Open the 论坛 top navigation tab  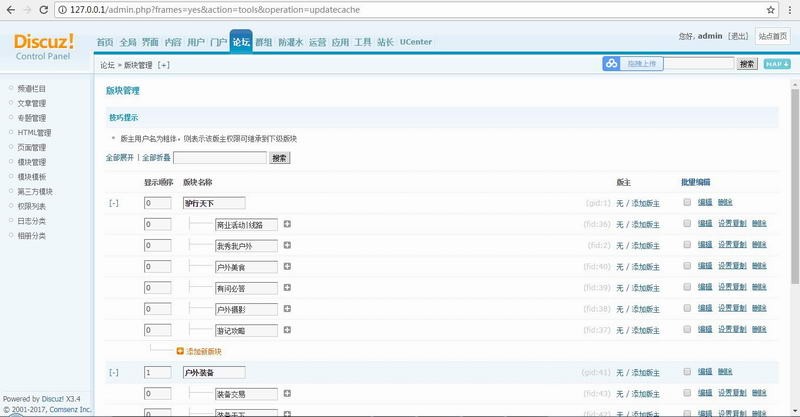click(x=241, y=42)
